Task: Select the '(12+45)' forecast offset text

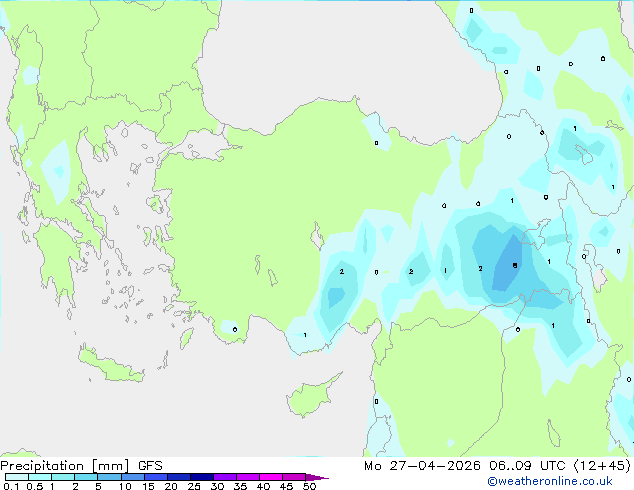Action: 602,466
